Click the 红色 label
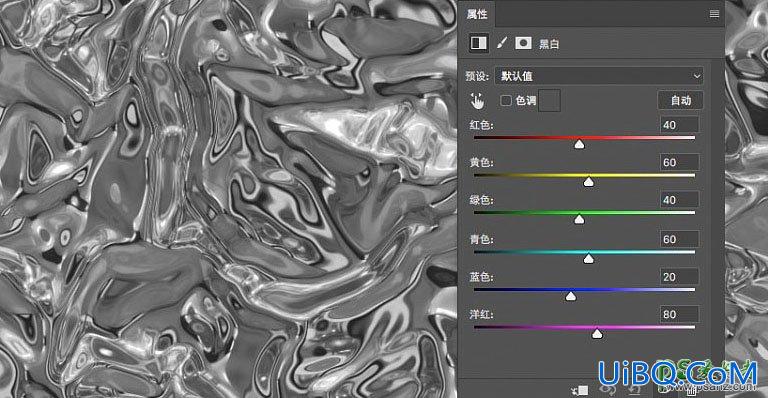 [481, 125]
